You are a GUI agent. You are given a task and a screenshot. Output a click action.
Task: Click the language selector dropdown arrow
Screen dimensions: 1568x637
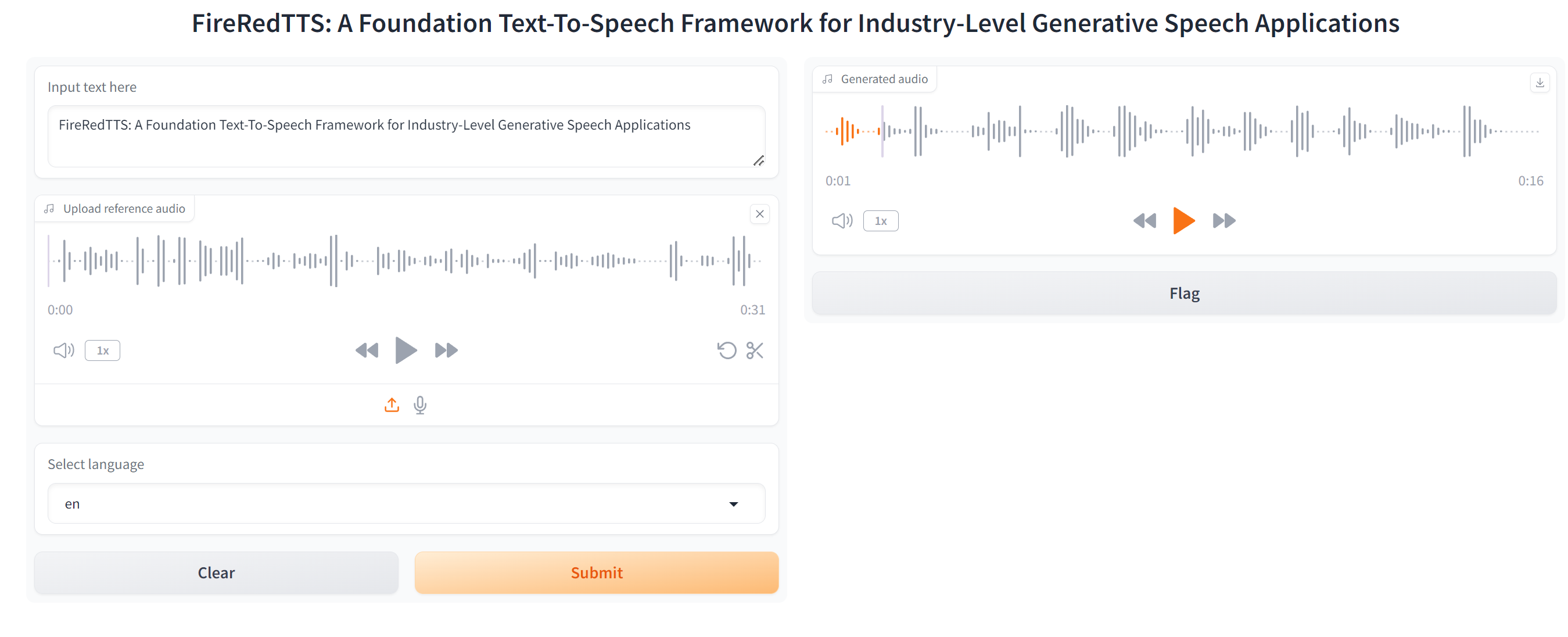coord(734,504)
